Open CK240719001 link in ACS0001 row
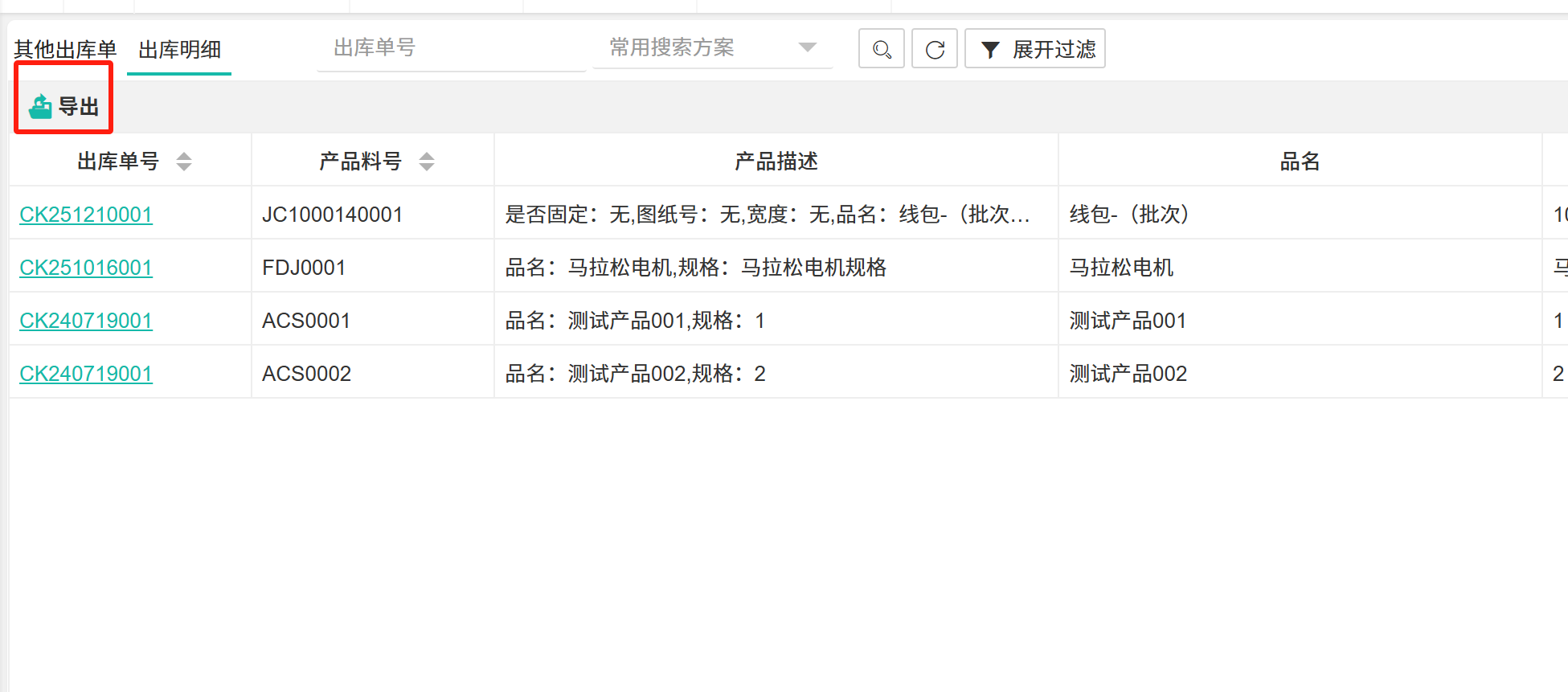Viewport: 1568px width, 692px height. tap(86, 321)
